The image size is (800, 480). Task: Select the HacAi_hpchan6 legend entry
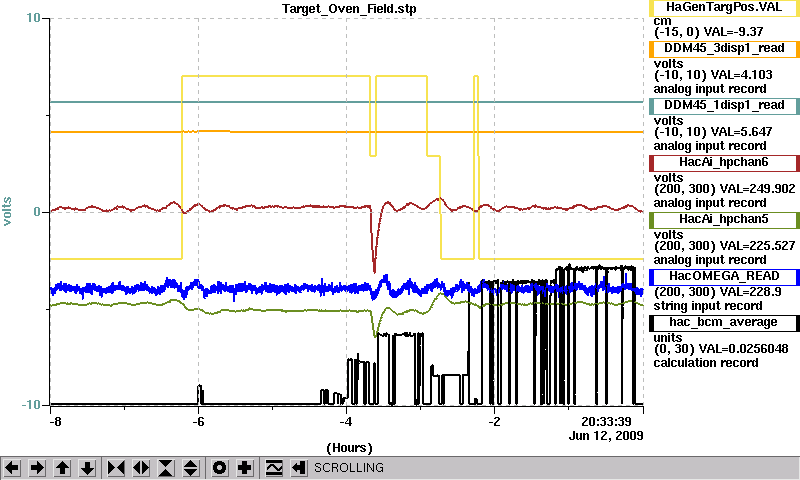tap(724, 163)
